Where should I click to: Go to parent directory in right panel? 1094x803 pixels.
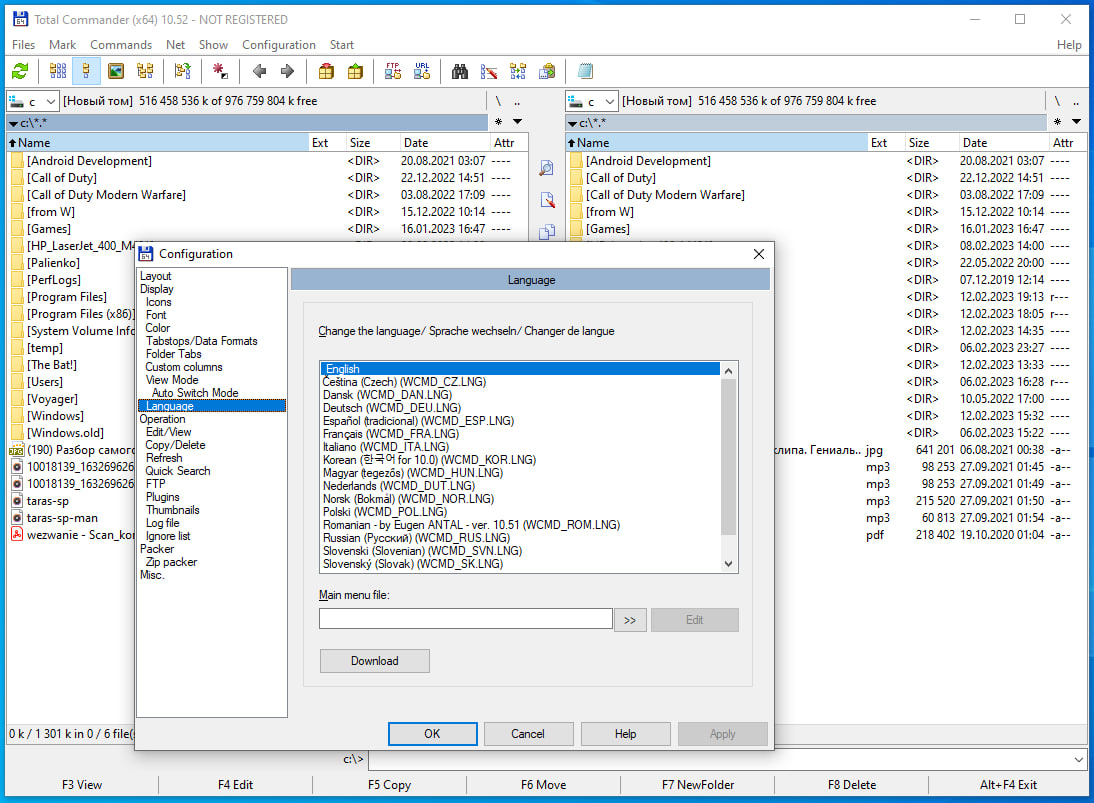pyautogui.click(x=1077, y=101)
